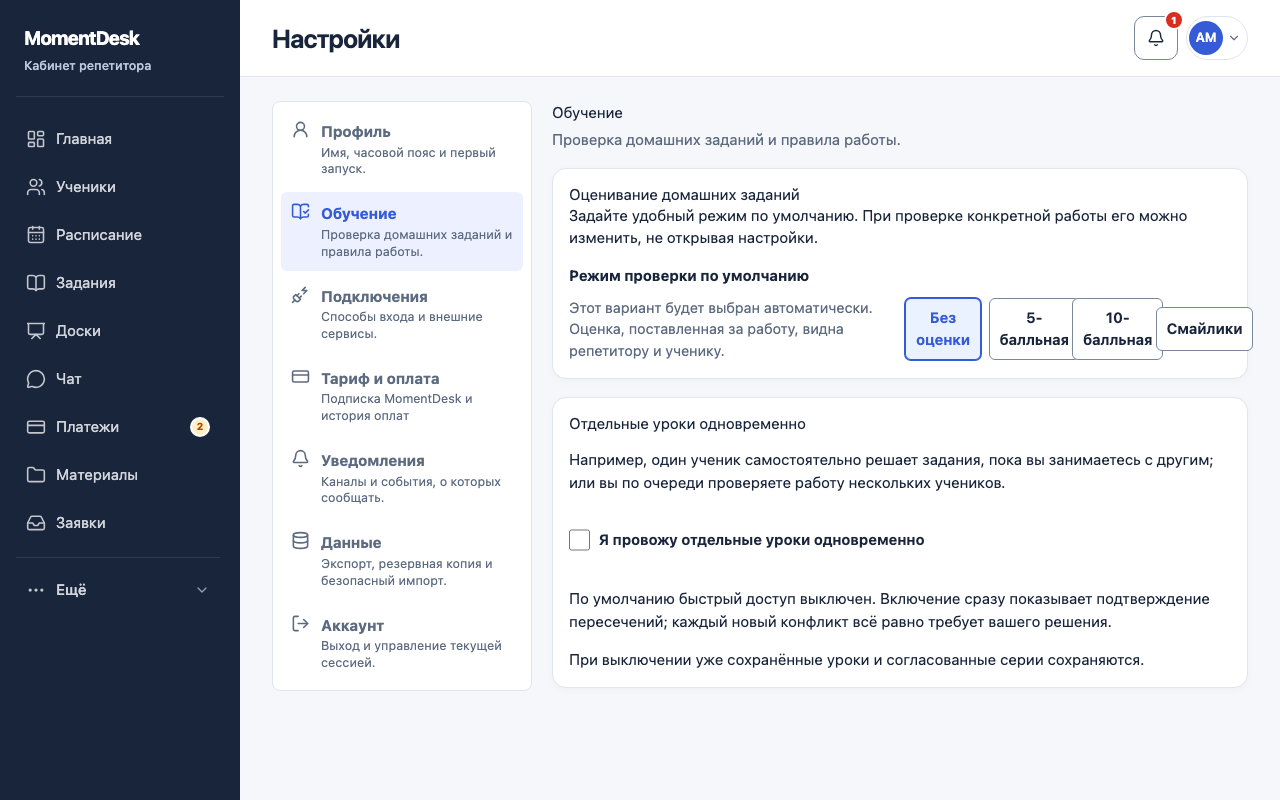
Task: Click the Уведомления bell icon in settings list
Action: pyautogui.click(x=300, y=459)
